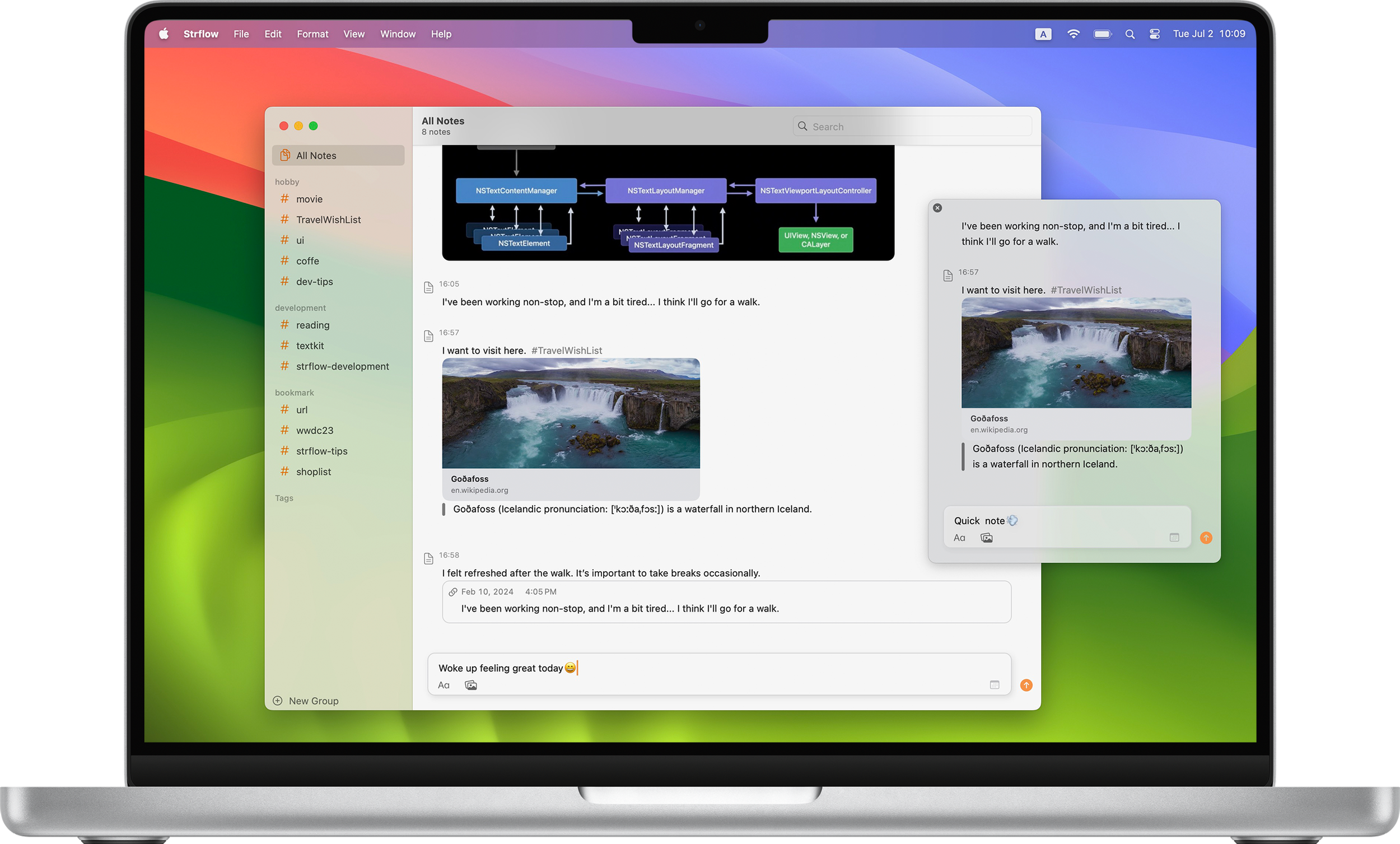Open the Format menu
This screenshot has width=1400, height=844.
312,34
